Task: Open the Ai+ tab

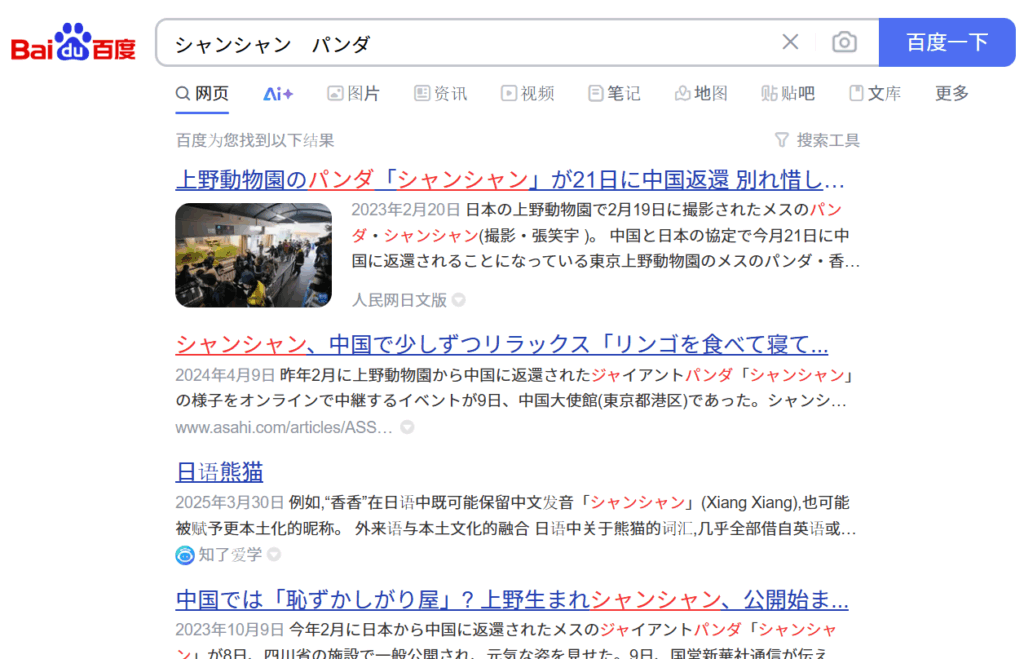Action: pyautogui.click(x=278, y=94)
